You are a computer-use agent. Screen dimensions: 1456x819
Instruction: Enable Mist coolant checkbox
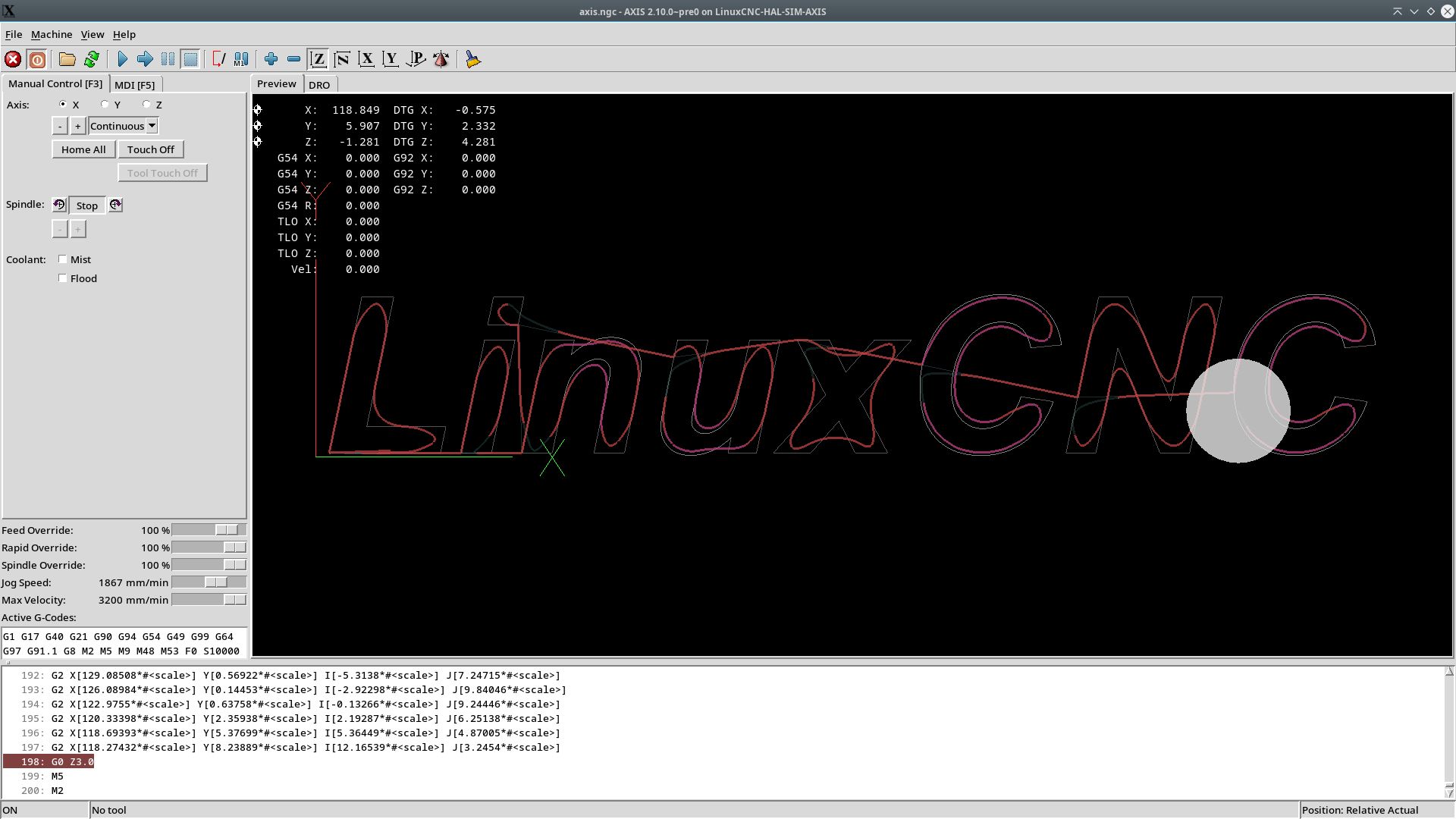click(63, 259)
